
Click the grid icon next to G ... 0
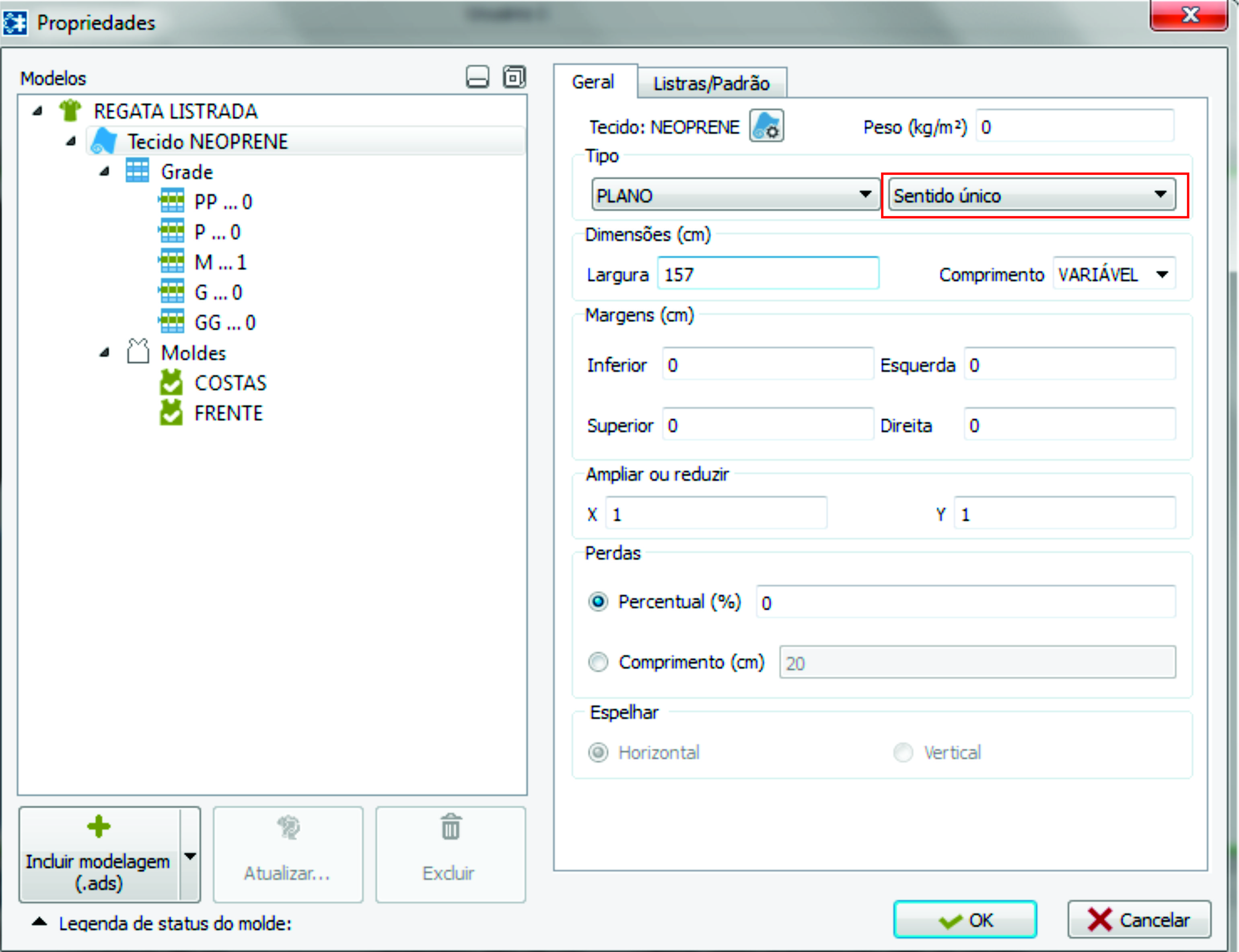(172, 292)
